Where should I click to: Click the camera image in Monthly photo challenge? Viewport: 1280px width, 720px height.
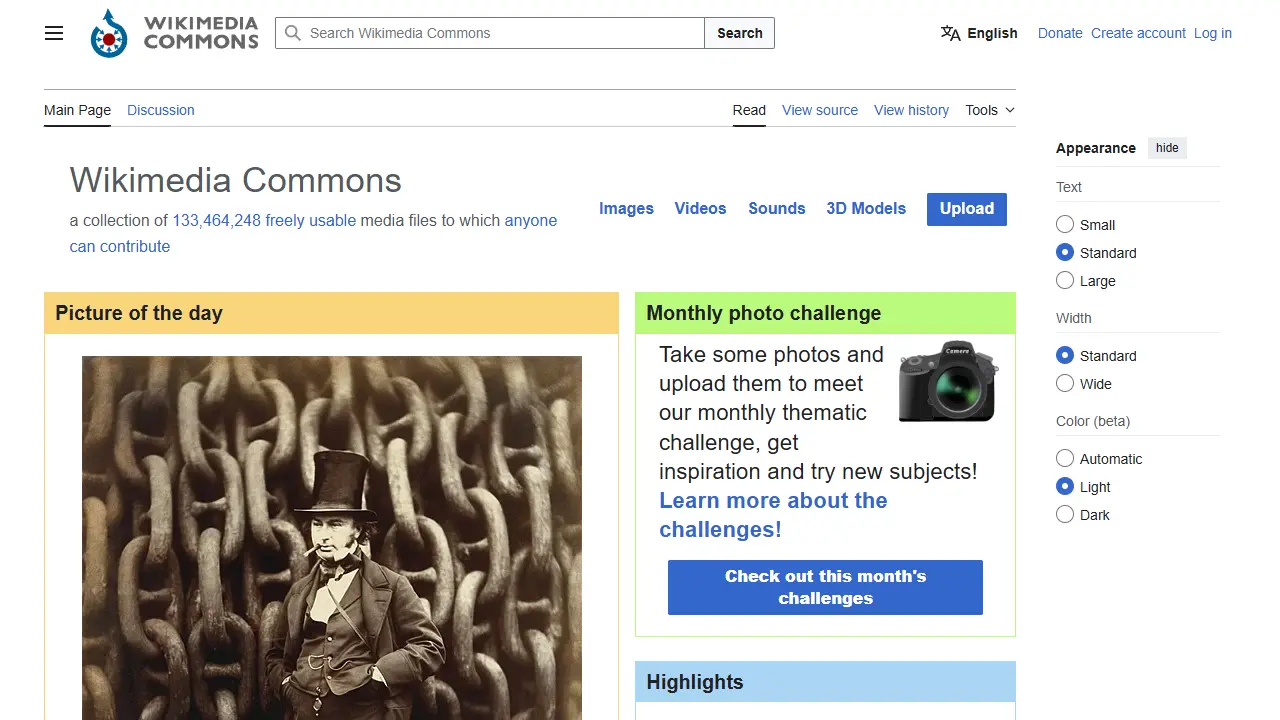(x=946, y=381)
